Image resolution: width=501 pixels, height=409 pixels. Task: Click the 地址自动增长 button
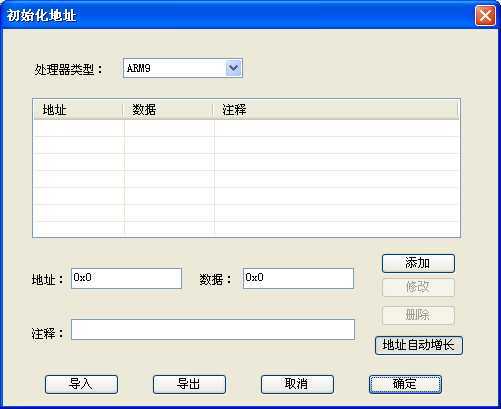419,345
